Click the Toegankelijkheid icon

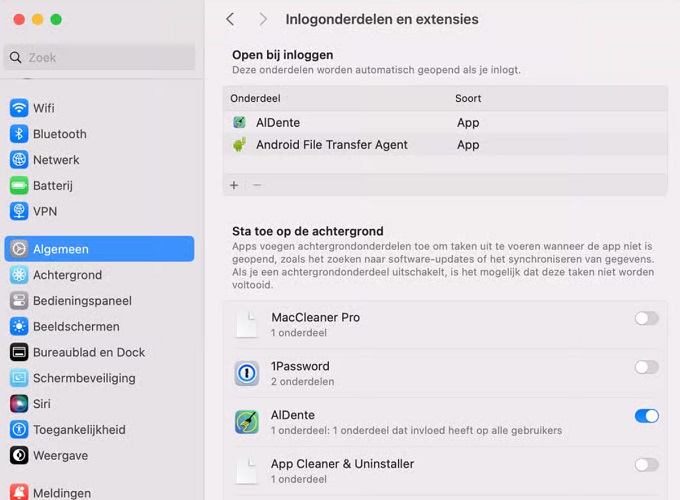point(19,430)
